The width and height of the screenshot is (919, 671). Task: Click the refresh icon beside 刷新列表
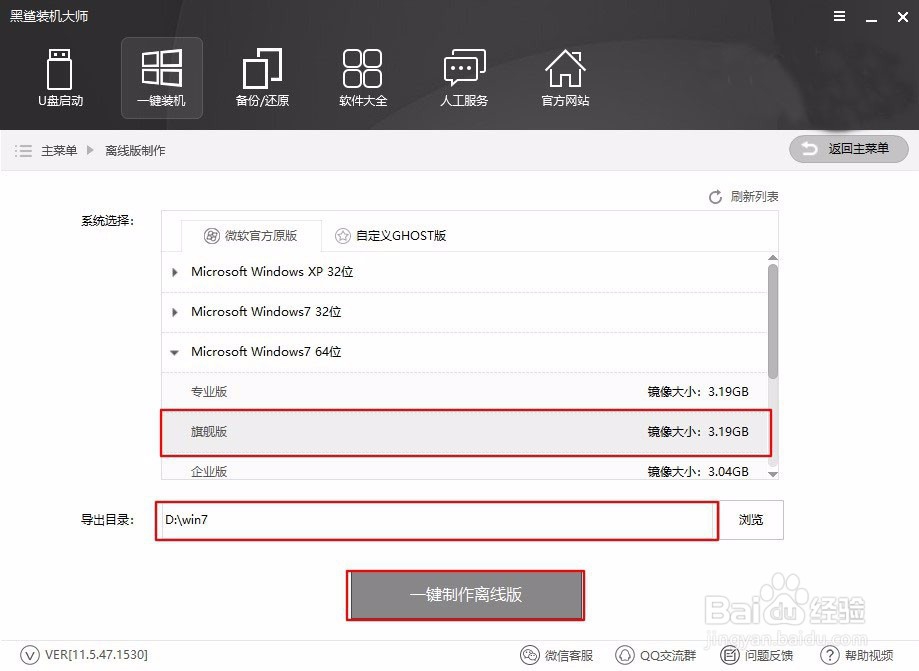(715, 197)
